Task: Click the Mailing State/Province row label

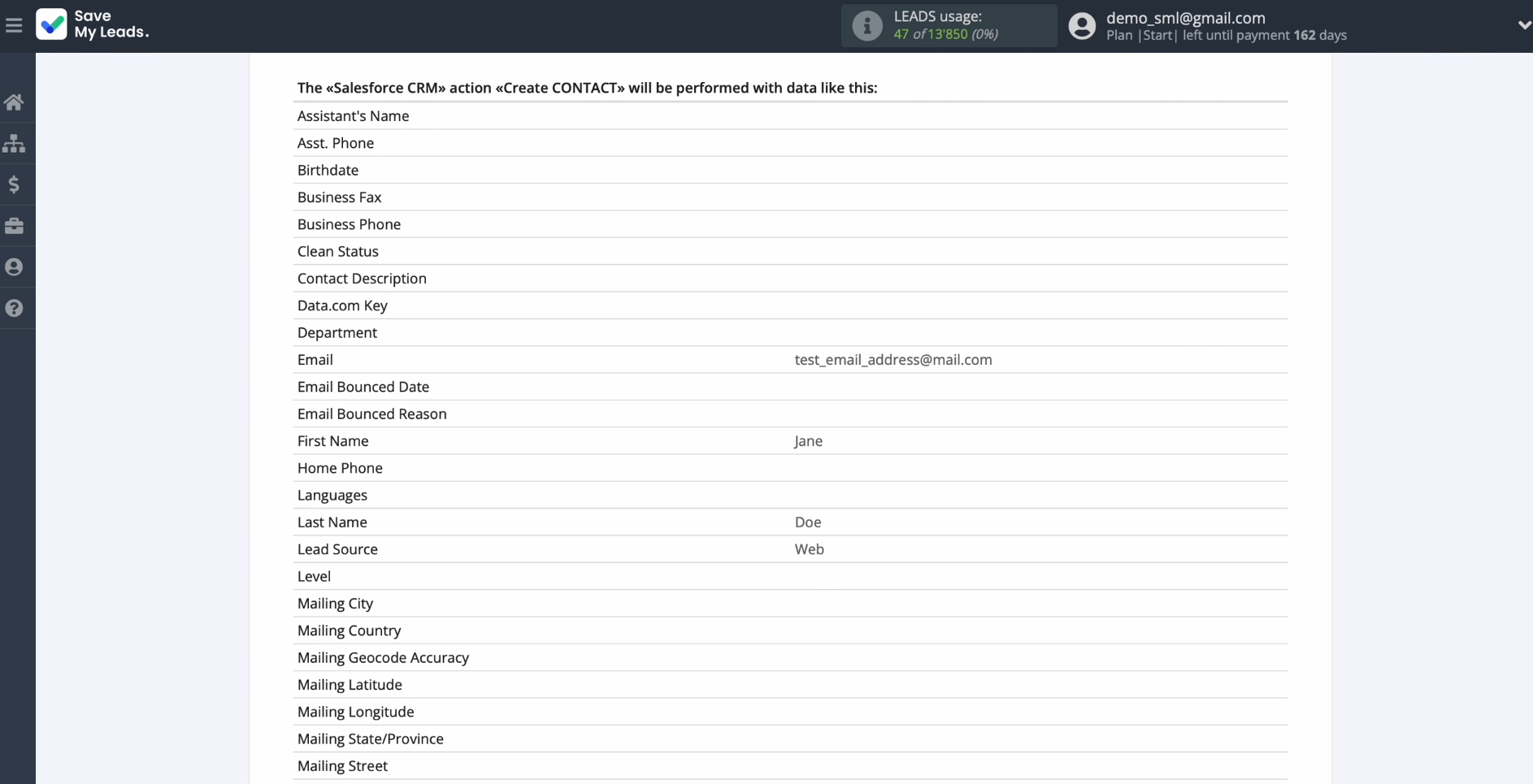Action: (371, 739)
